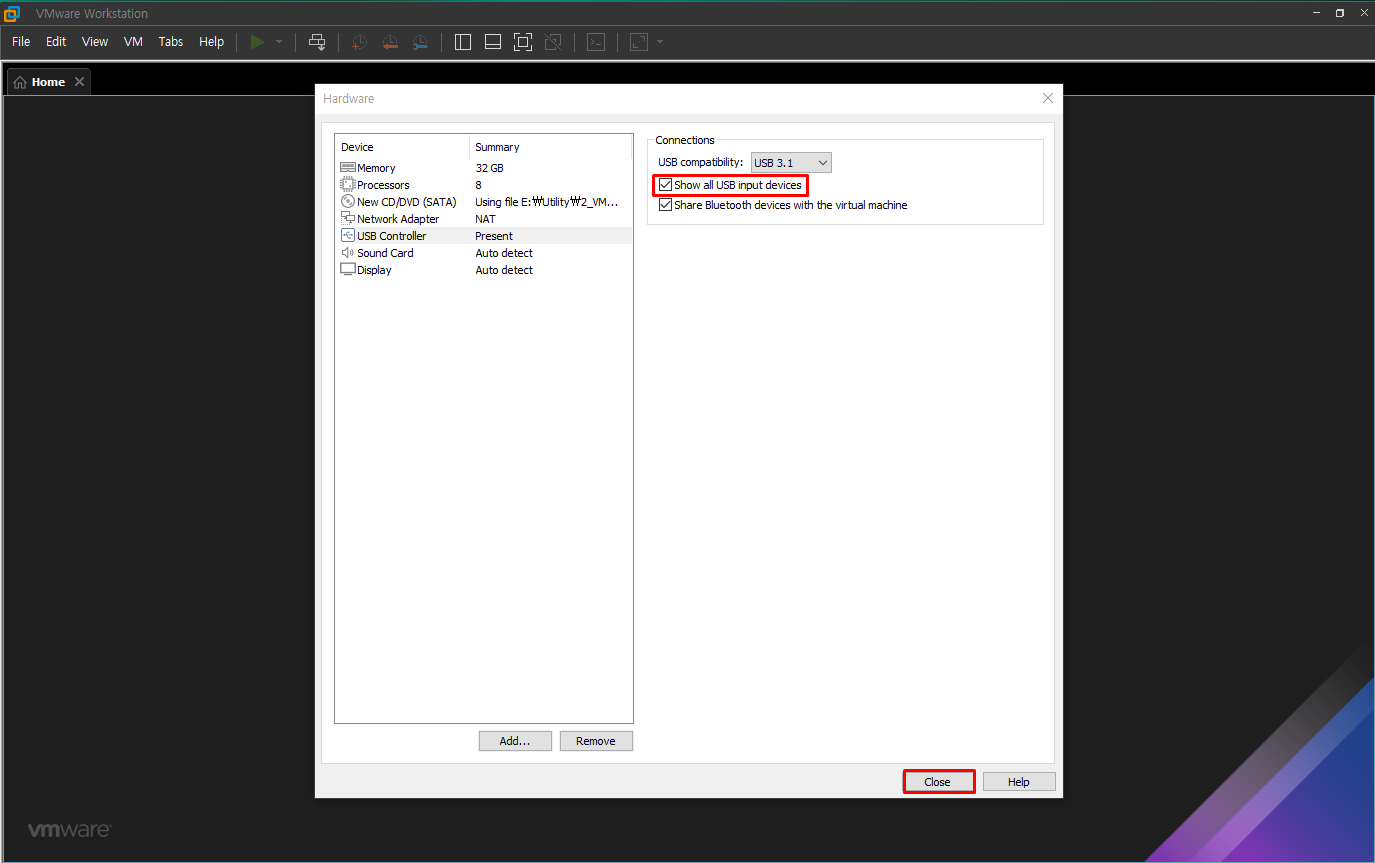This screenshot has height=863, width=1375.
Task: Click the Revert to Snapshot icon
Action: 390,42
